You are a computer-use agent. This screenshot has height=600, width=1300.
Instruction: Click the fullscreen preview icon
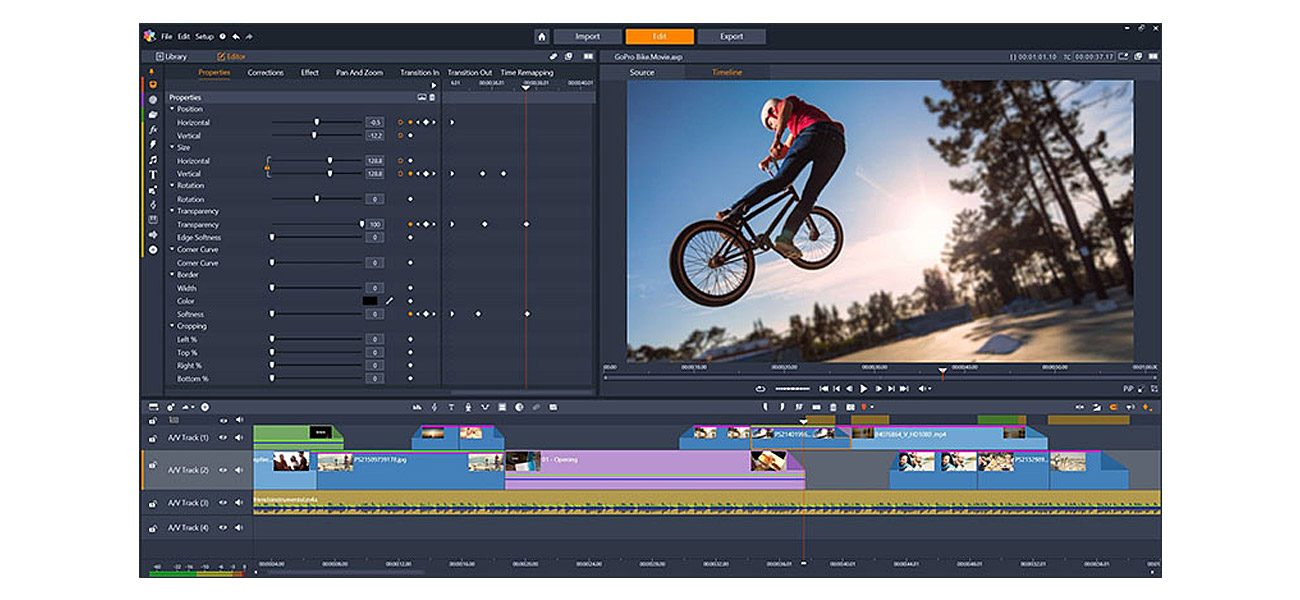(x=1154, y=388)
